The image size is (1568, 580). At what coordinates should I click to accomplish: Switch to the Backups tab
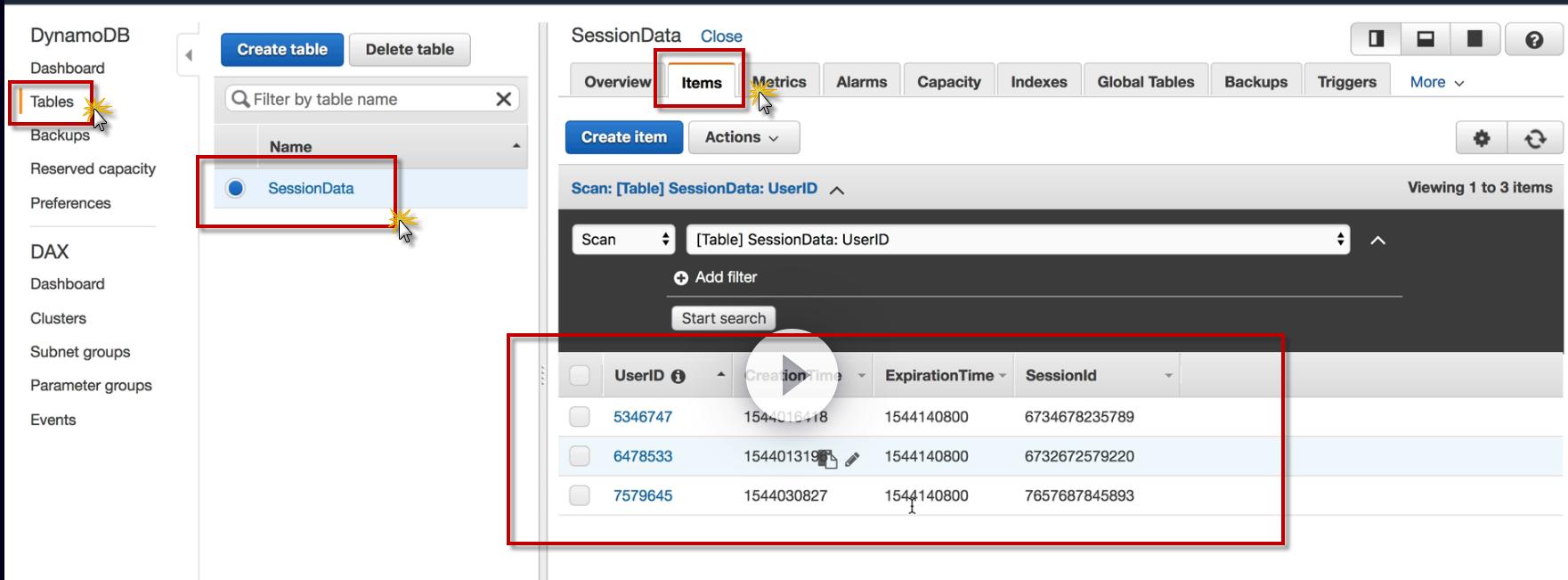[1255, 81]
